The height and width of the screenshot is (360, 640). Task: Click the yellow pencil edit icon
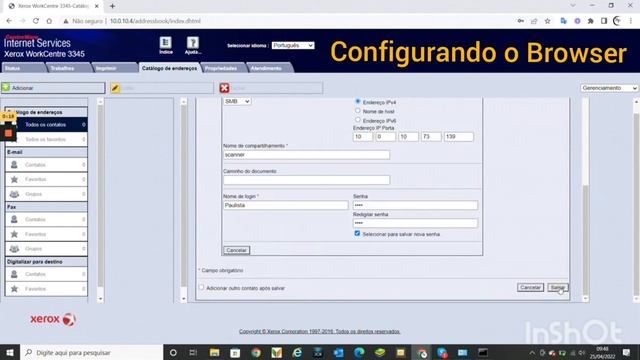pos(116,88)
